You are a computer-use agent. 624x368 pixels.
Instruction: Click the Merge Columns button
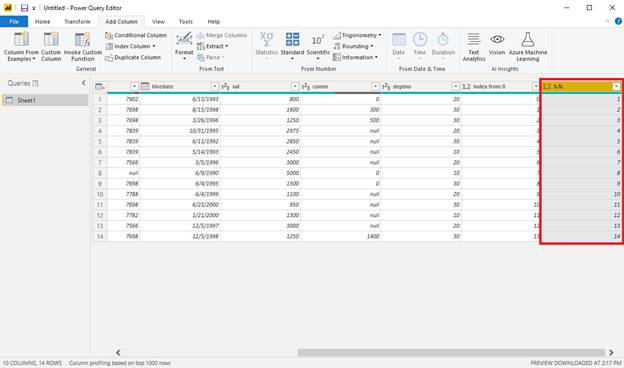pyautogui.click(x=222, y=35)
